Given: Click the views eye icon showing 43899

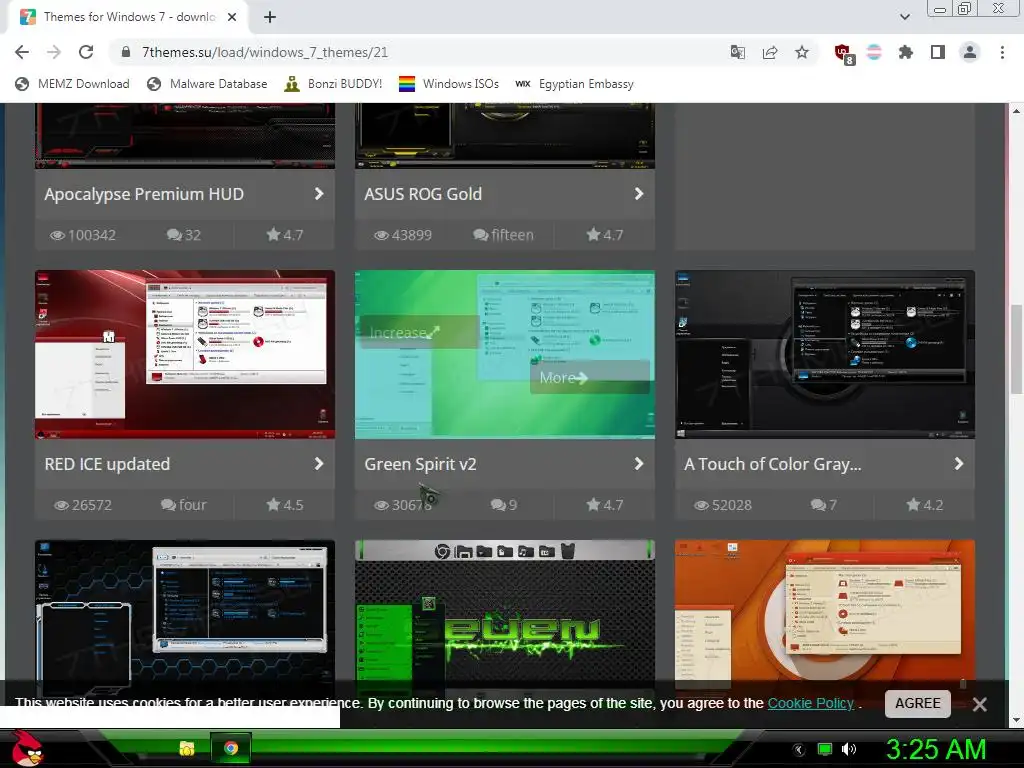Looking at the screenshot, I should [381, 236].
